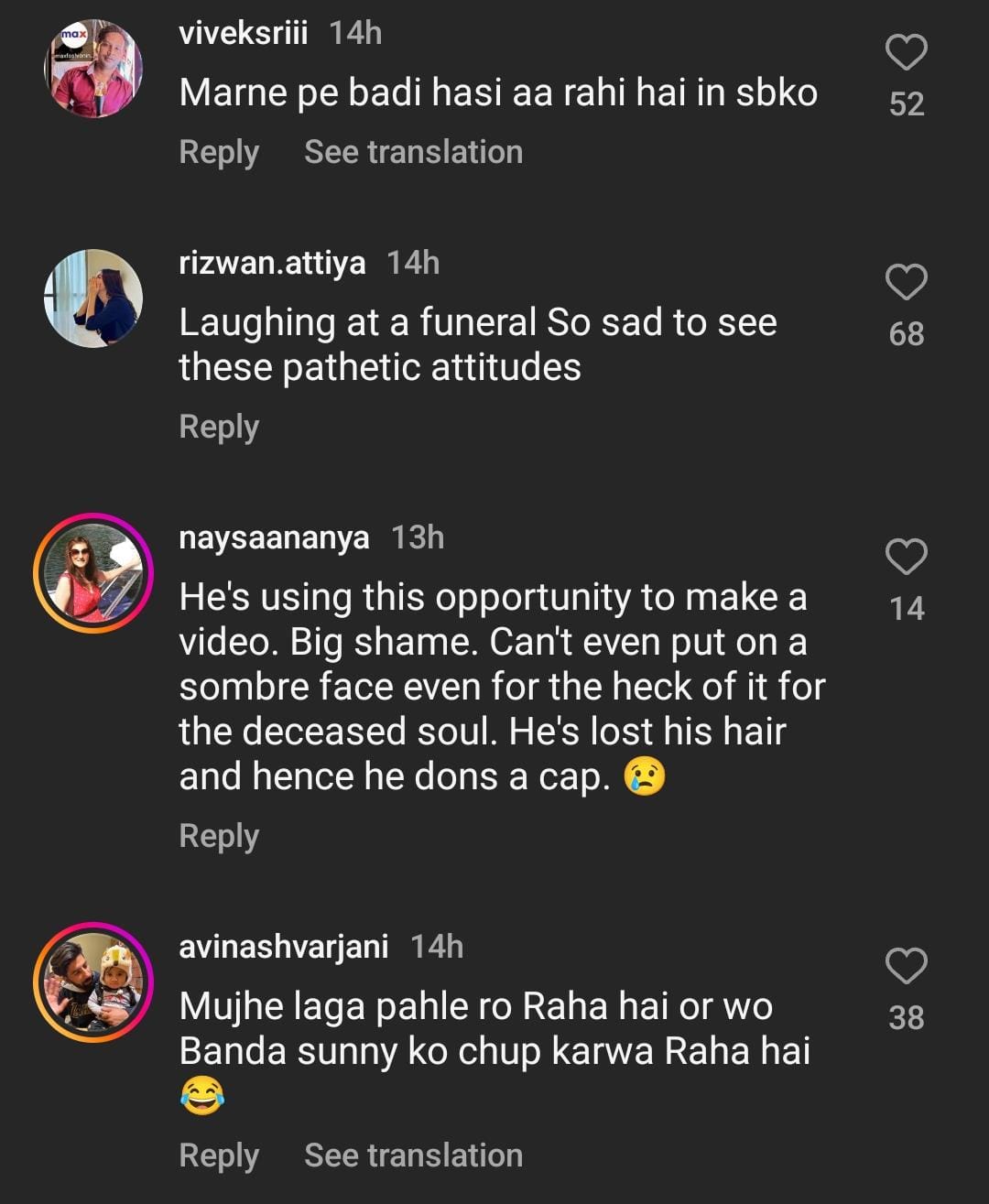989x1204 pixels.
Task: Heart avinashvarjani's comment
Action: 906,966
